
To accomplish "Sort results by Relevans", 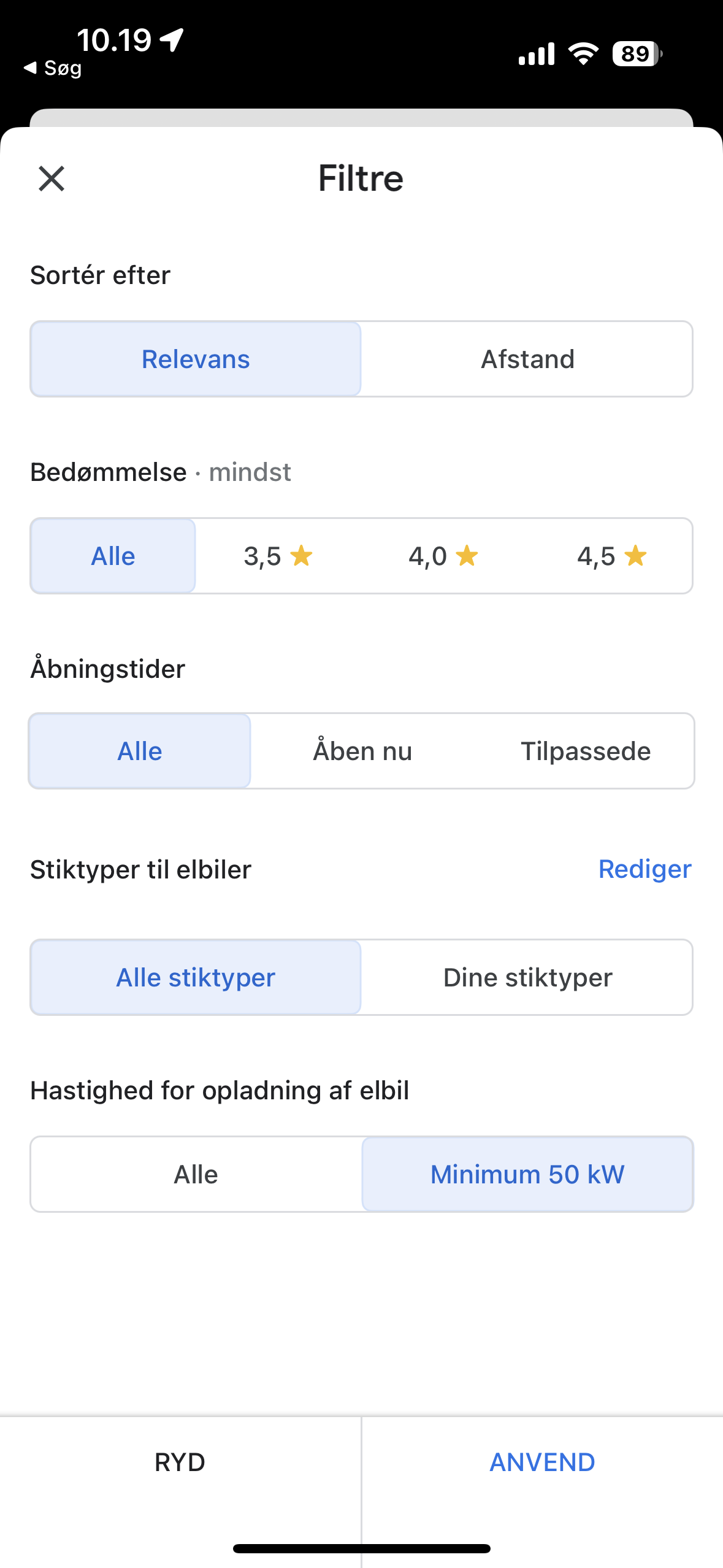I will pyautogui.click(x=196, y=359).
